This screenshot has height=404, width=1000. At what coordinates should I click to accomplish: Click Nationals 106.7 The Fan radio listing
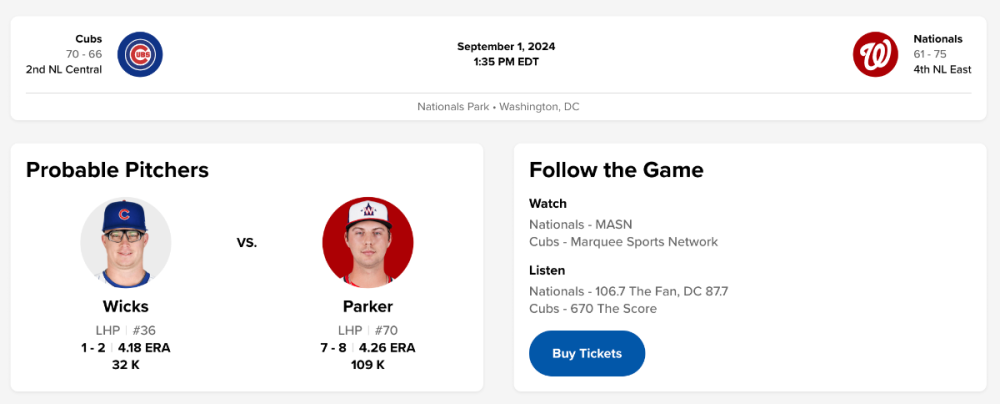click(x=628, y=291)
